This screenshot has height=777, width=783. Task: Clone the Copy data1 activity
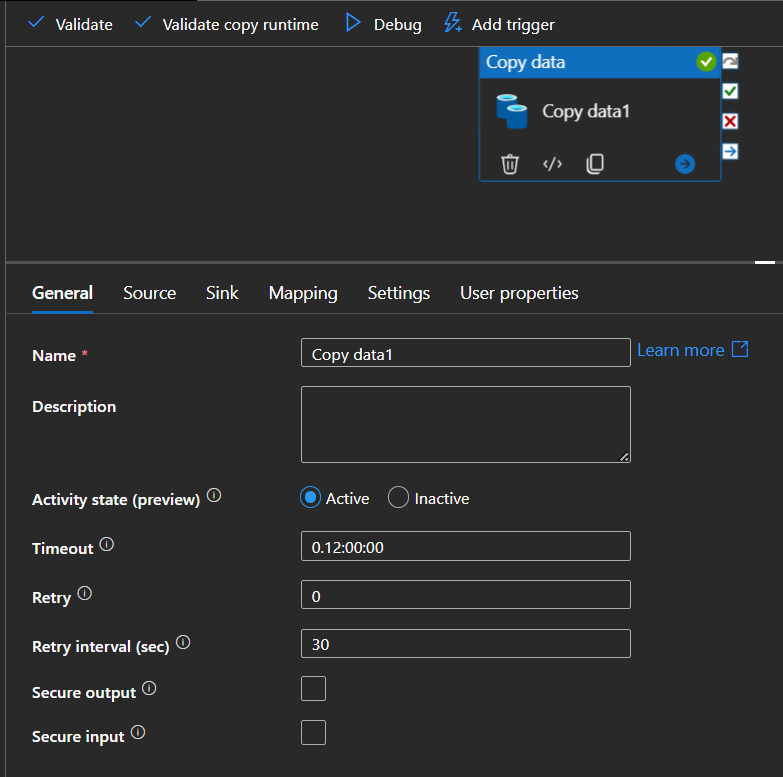[595, 164]
